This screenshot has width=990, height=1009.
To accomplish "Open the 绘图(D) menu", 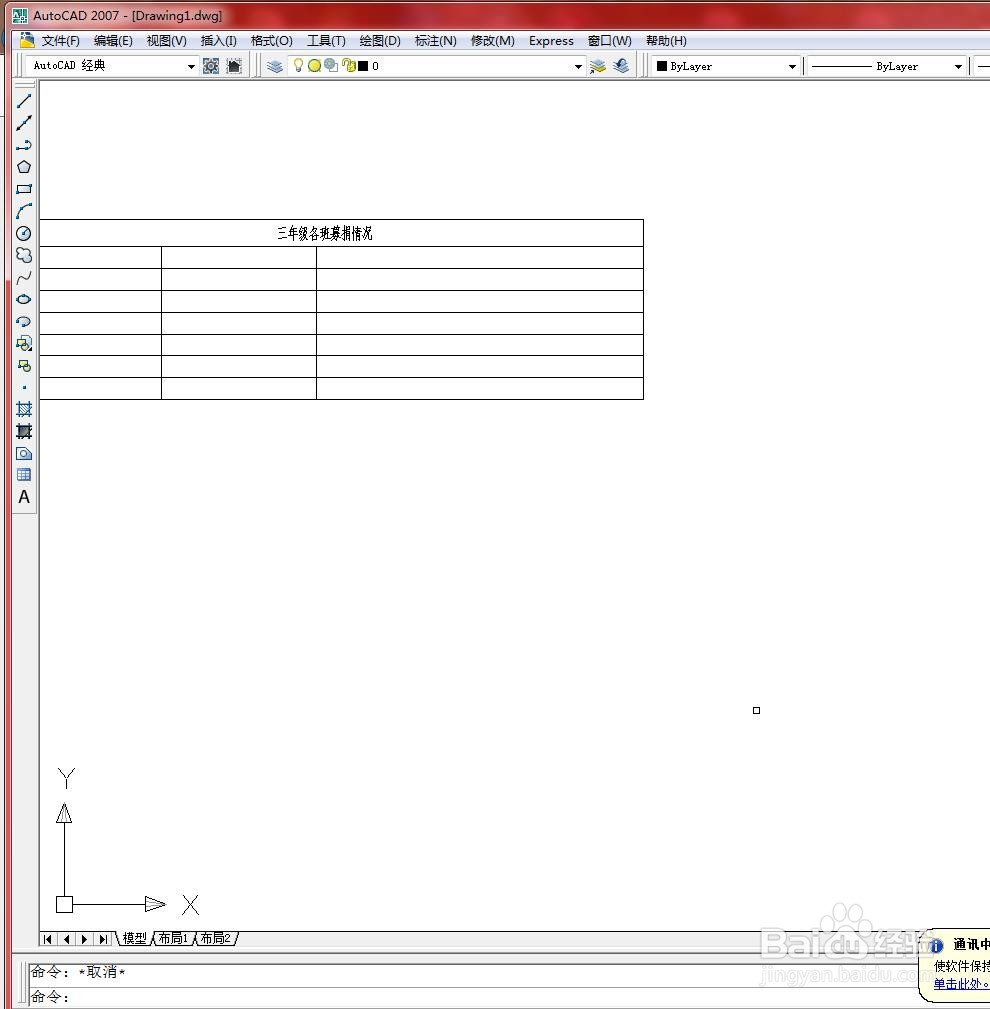I will click(x=380, y=41).
